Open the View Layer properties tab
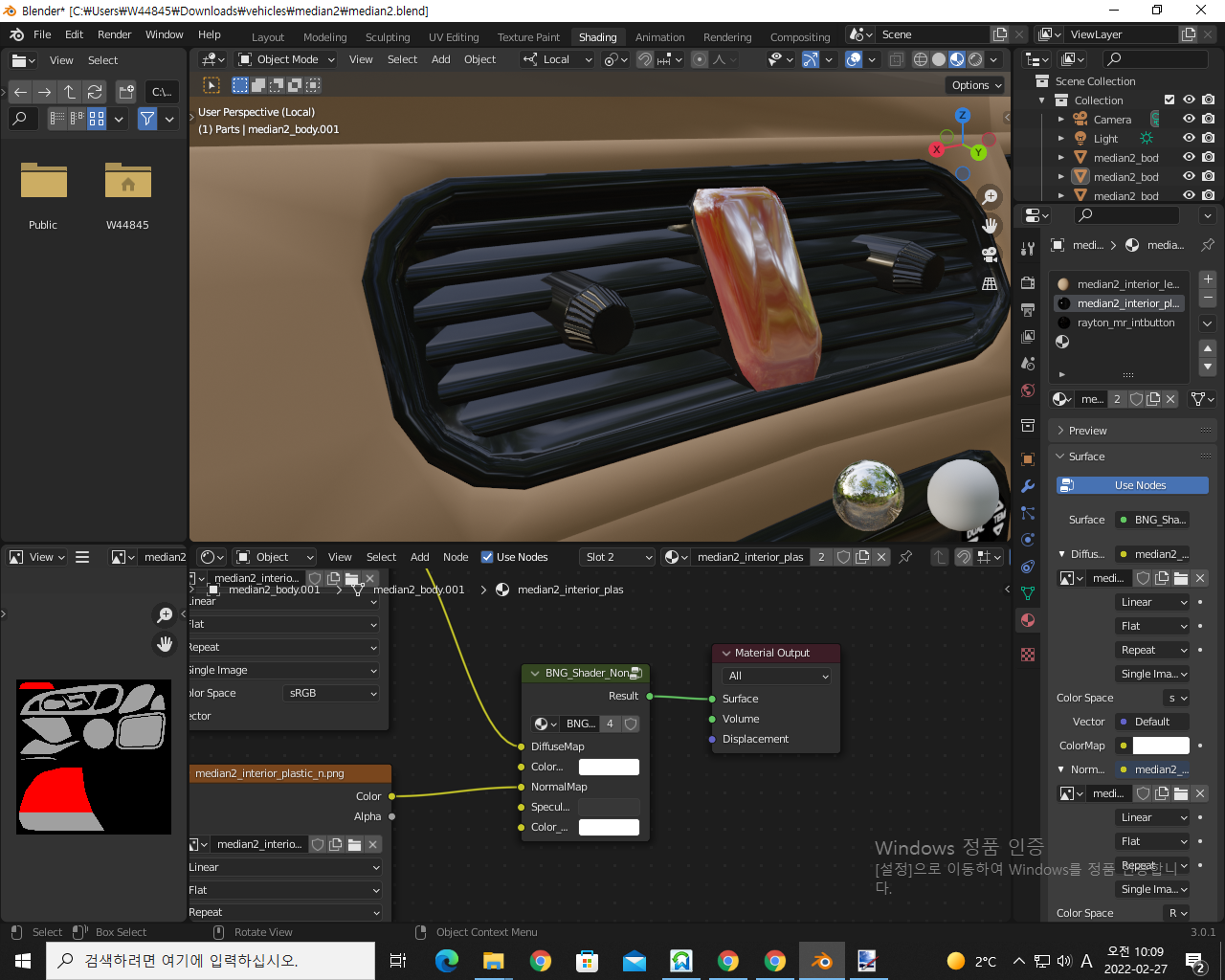Viewport: 1225px width, 980px height. pyautogui.click(x=1028, y=337)
